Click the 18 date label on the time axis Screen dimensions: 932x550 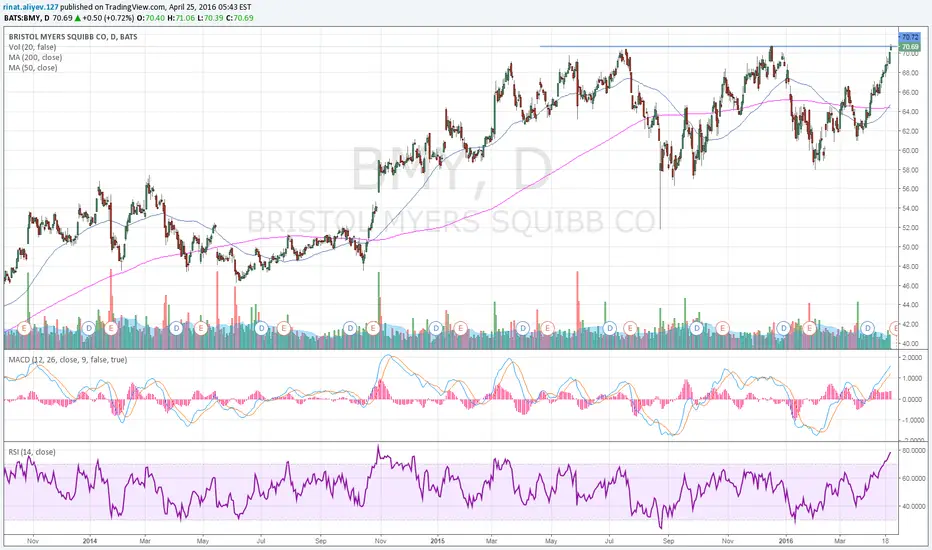click(884, 541)
